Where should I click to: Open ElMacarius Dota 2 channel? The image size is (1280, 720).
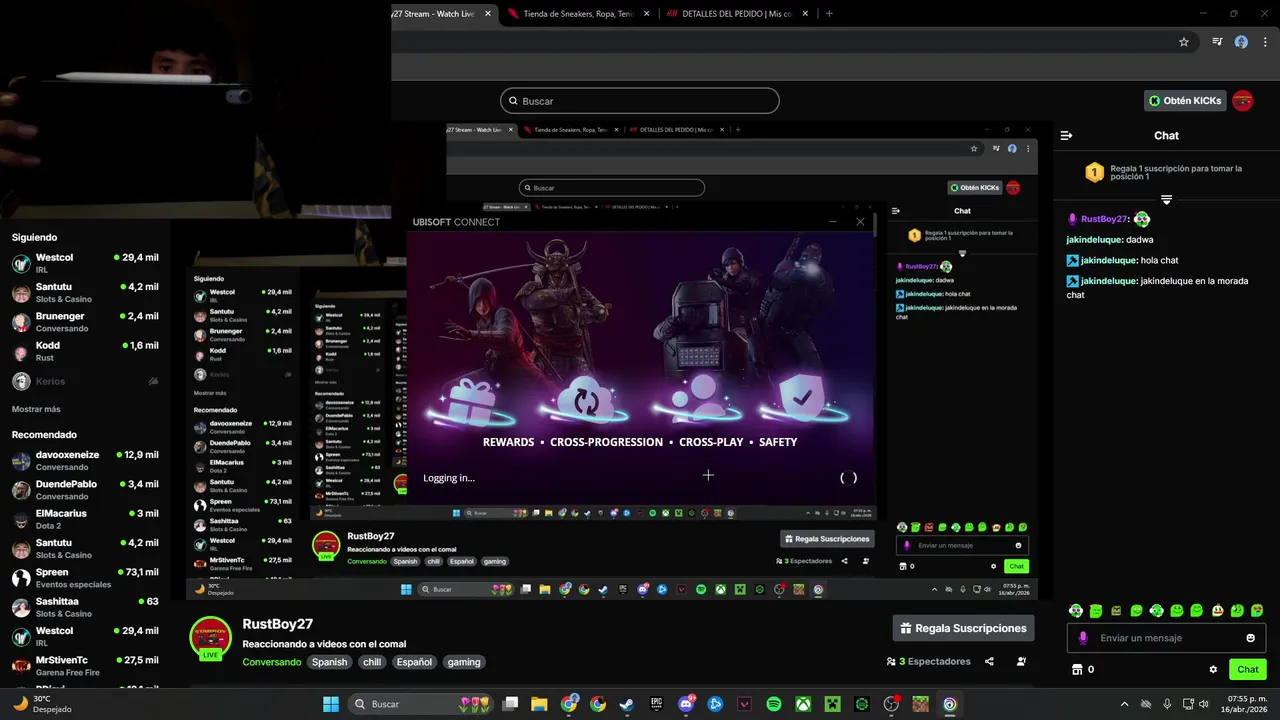[x=85, y=519]
